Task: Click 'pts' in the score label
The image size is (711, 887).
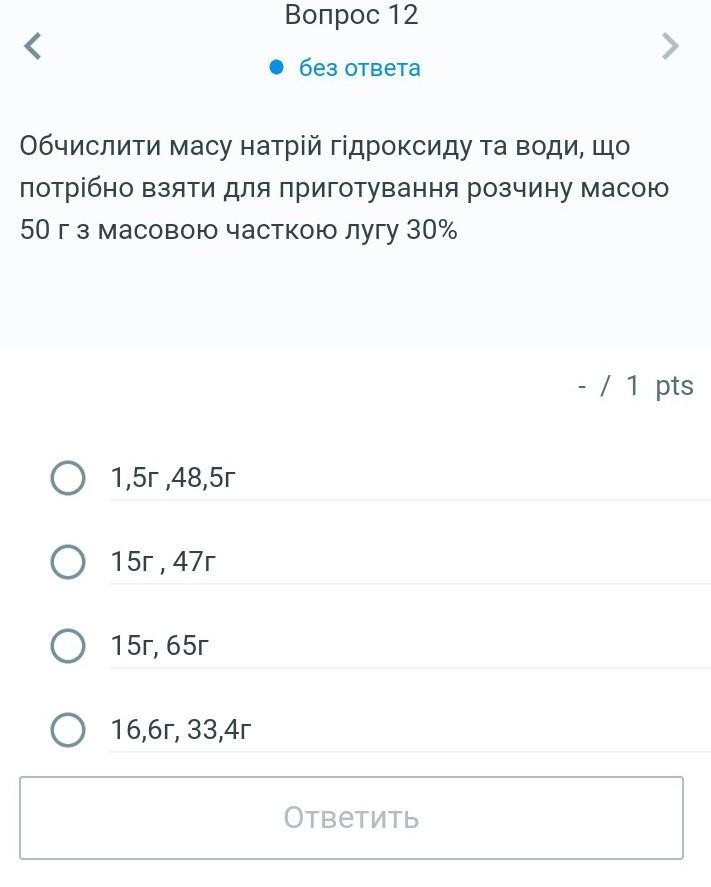Action: (x=674, y=386)
